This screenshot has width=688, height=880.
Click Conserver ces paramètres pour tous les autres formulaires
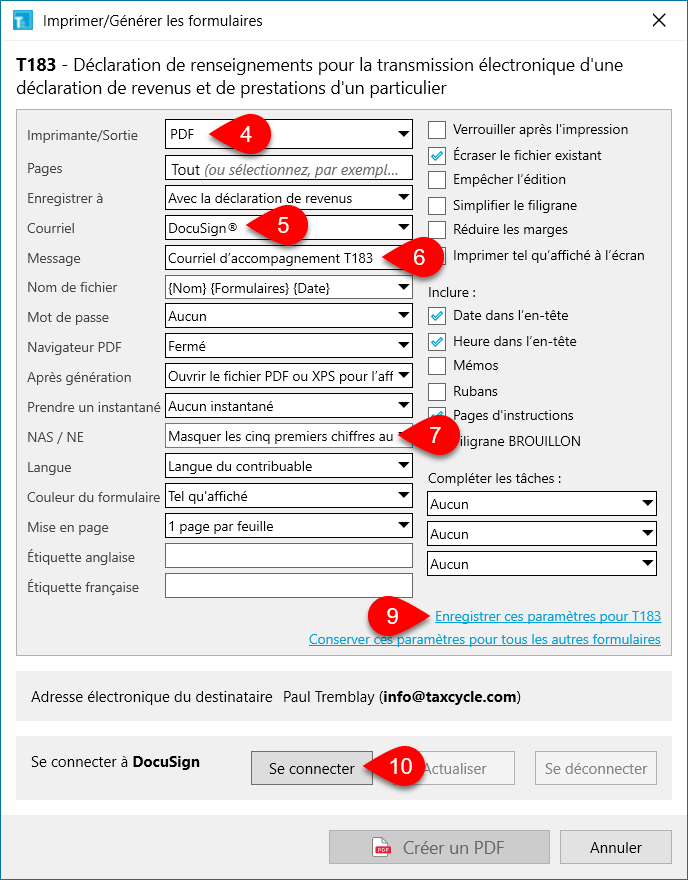(485, 639)
